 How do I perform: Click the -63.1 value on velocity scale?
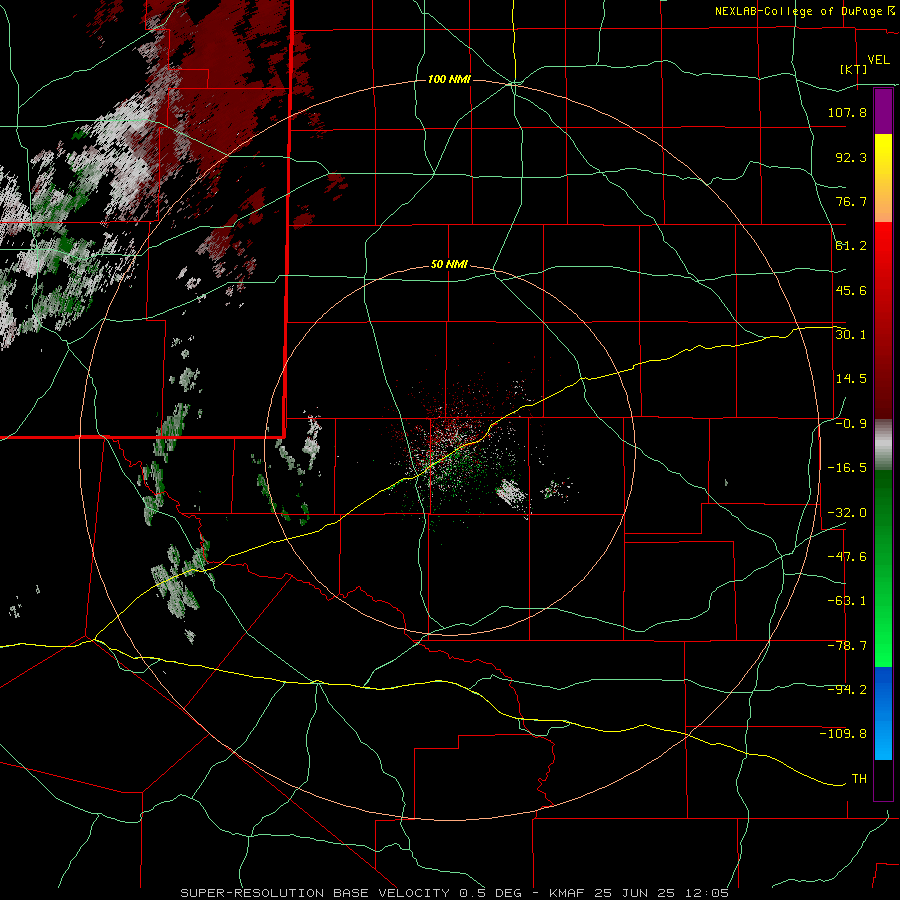click(x=847, y=601)
